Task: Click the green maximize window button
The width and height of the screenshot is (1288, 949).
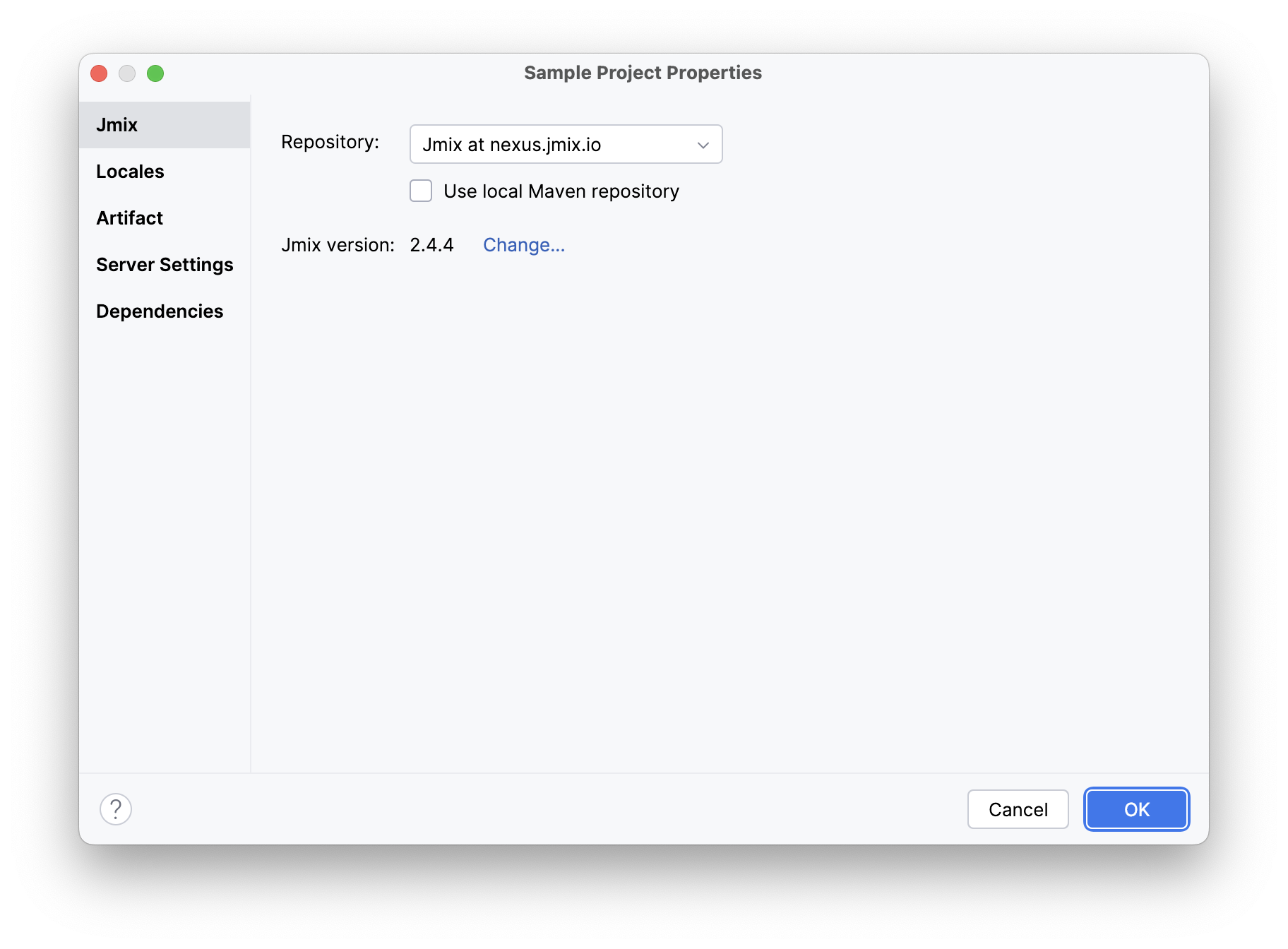Action: 155,73
